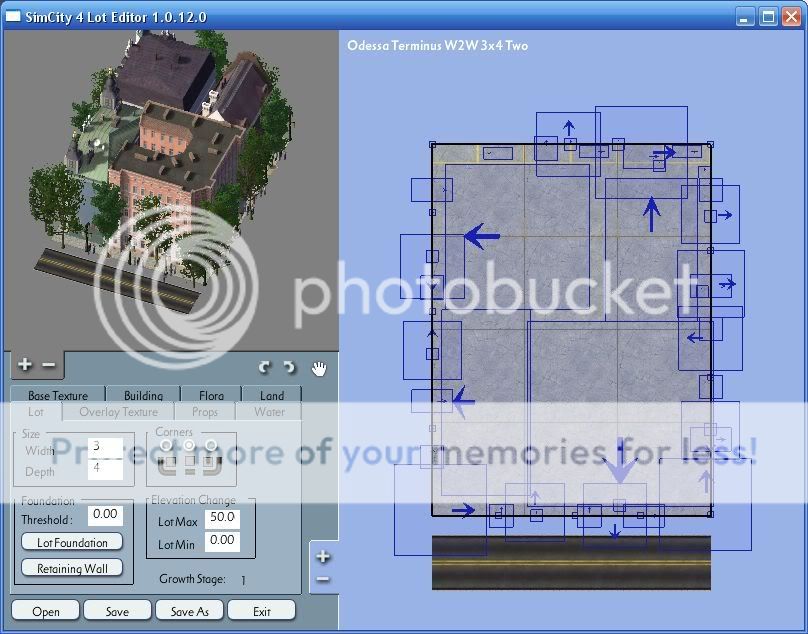The height and width of the screenshot is (634, 808).
Task: Select the Lot tab
Action: [36, 412]
